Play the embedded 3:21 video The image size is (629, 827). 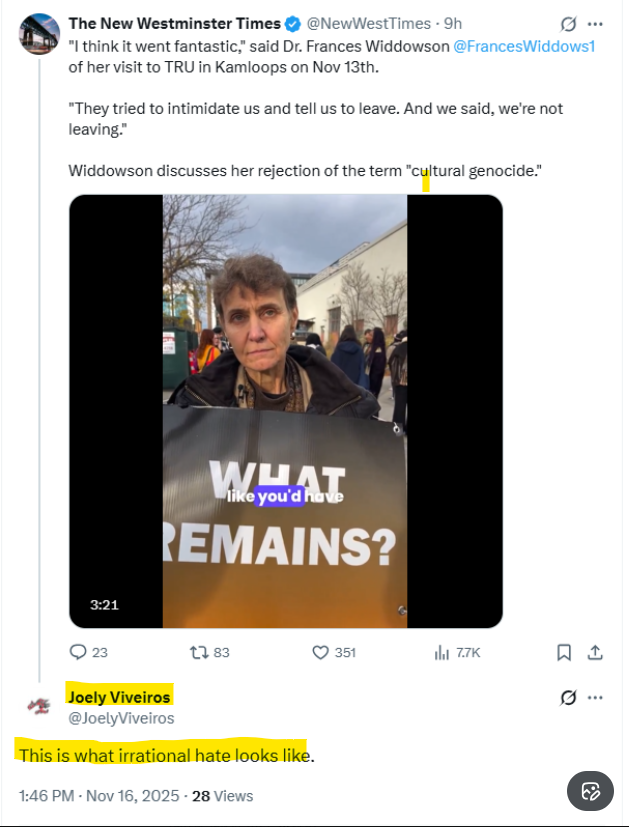[285, 410]
